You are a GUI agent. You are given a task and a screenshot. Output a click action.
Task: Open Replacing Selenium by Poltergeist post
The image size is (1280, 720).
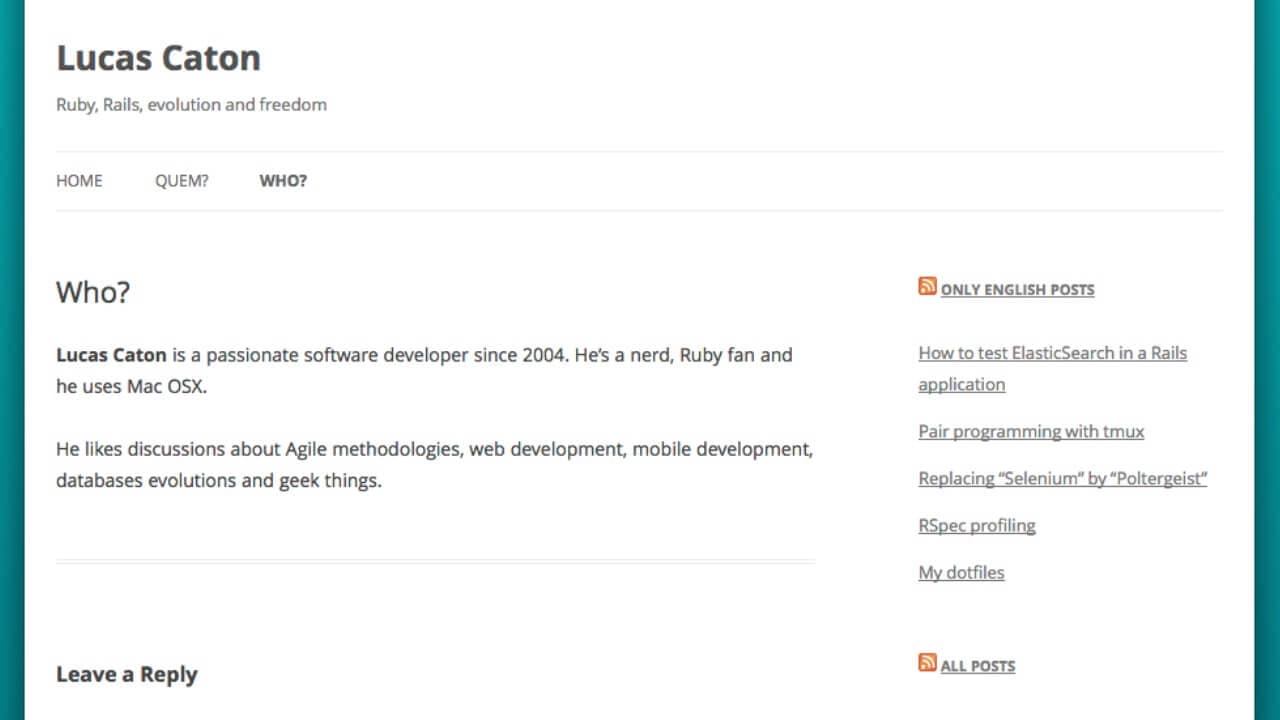(x=1062, y=479)
